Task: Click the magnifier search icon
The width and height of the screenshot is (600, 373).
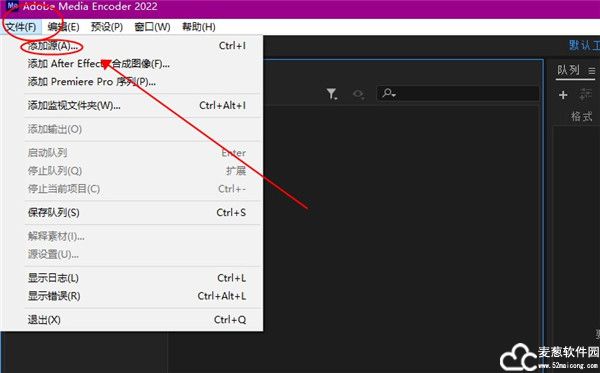Action: [389, 93]
